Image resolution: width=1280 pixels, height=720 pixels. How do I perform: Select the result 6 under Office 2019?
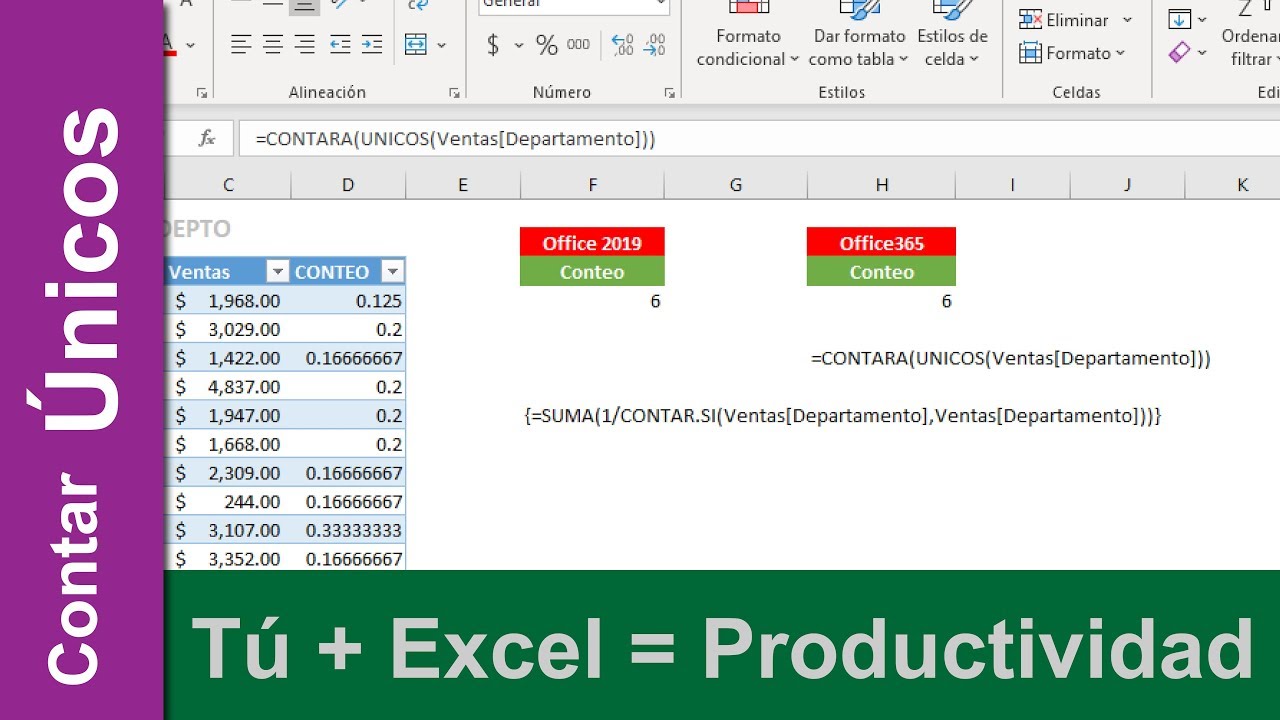click(x=592, y=301)
